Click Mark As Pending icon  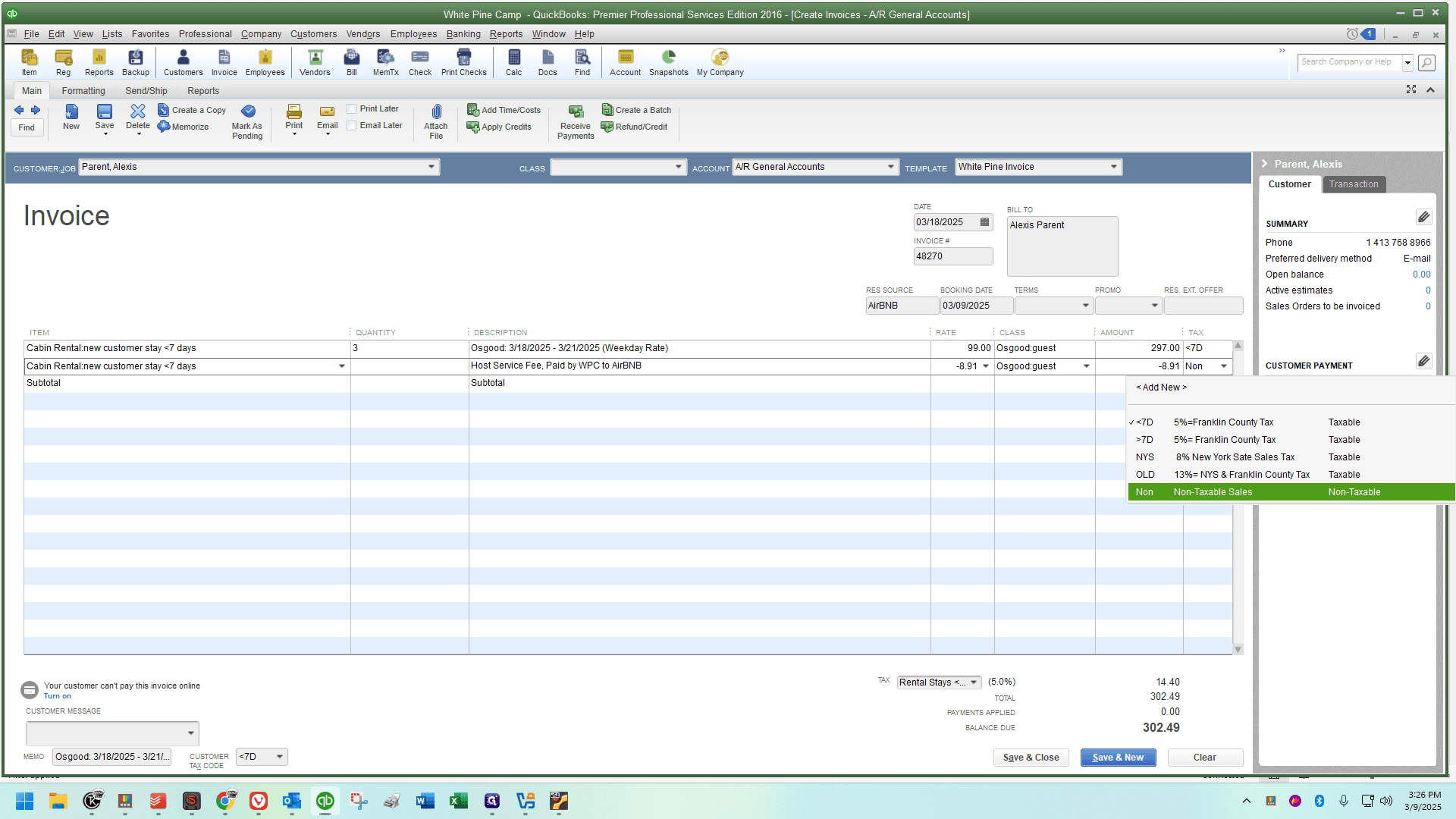point(247,121)
